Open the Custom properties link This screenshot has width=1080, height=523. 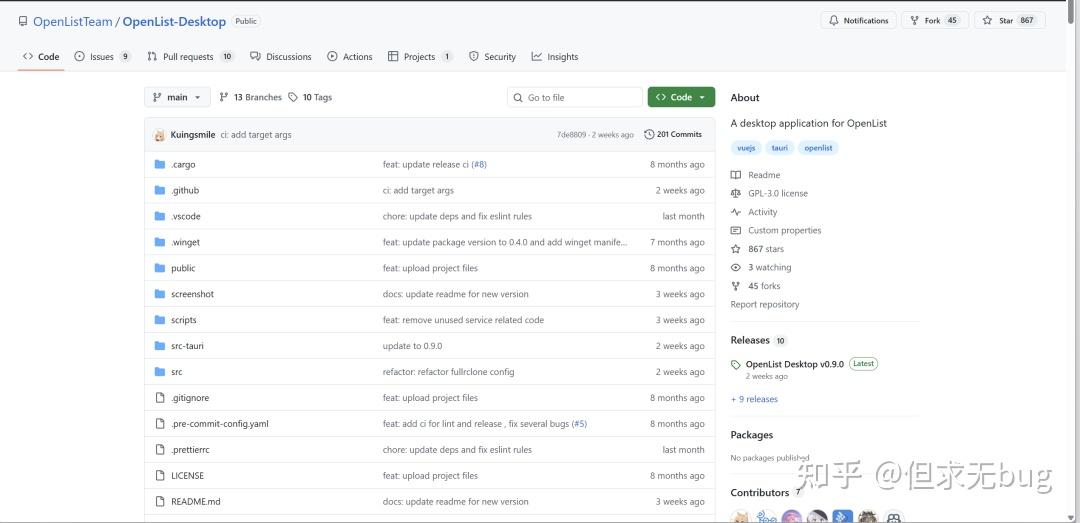(x=785, y=230)
